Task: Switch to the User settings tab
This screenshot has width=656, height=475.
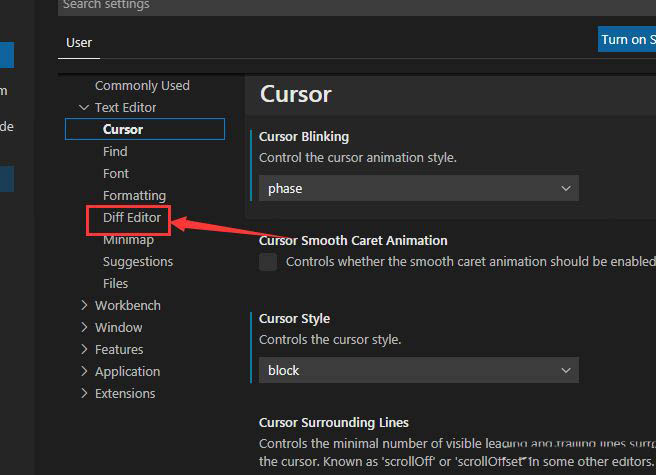Action: tap(79, 42)
